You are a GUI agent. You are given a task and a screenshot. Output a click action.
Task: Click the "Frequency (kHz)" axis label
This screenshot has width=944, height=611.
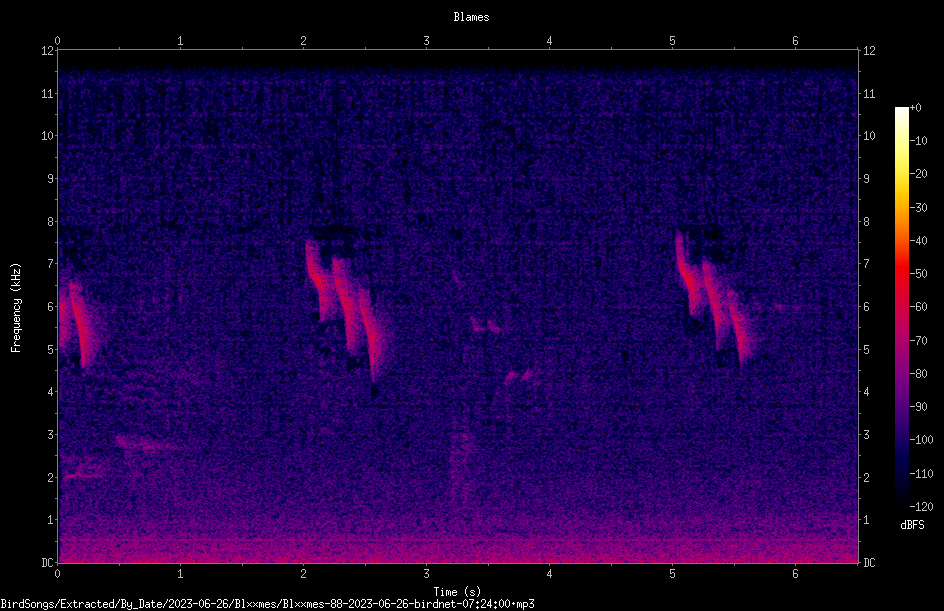[x=16, y=308]
